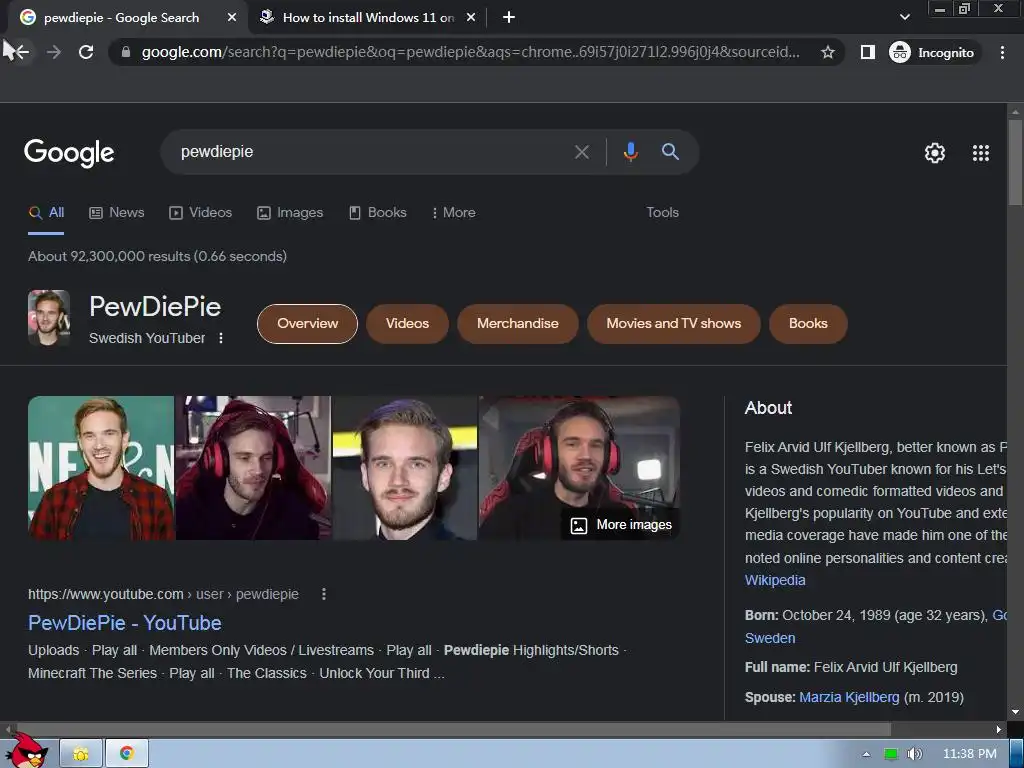This screenshot has width=1024, height=768.
Task: Open the browser side panel icon
Action: (867, 52)
